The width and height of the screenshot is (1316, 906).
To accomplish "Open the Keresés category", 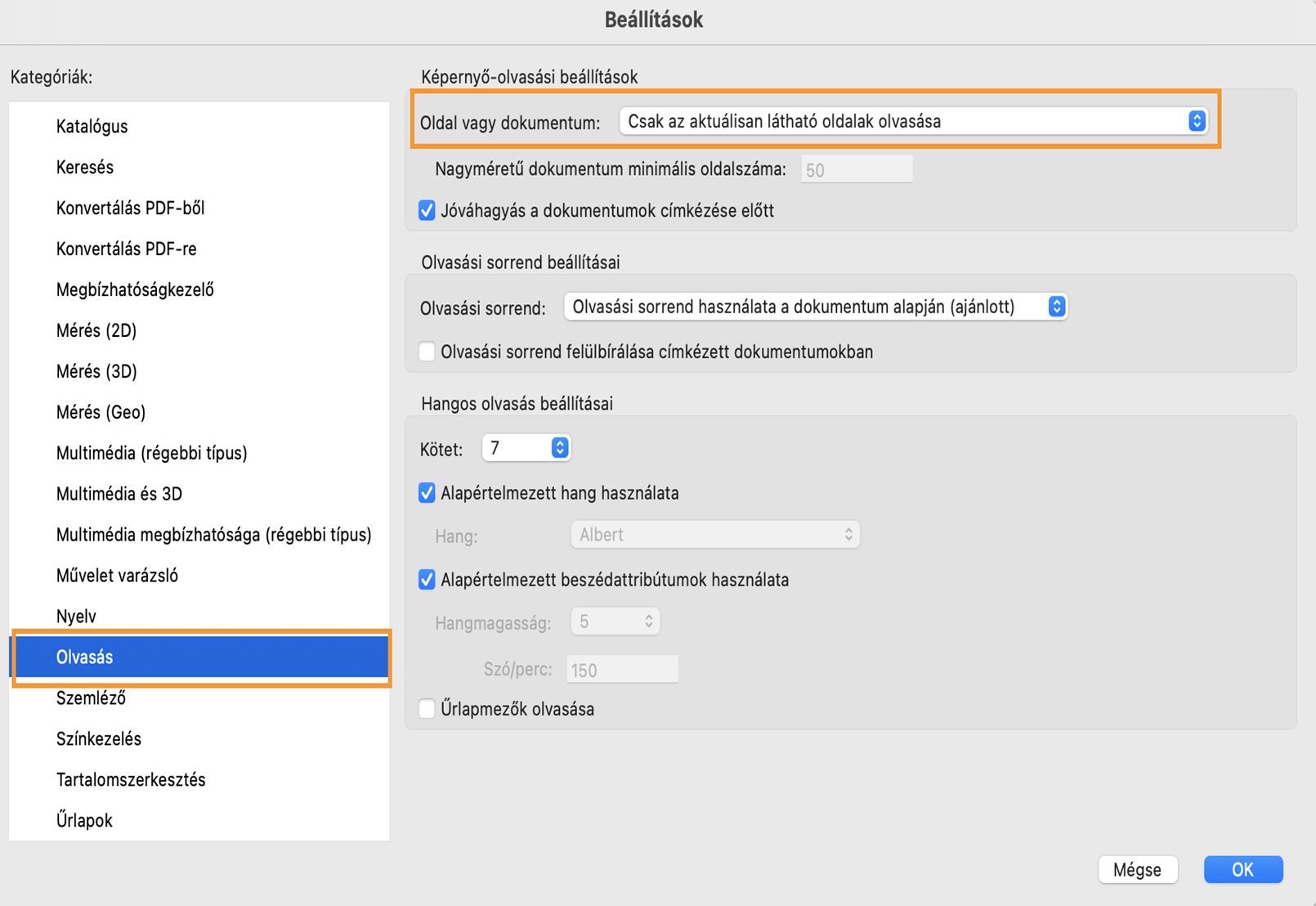I will coord(85,168).
